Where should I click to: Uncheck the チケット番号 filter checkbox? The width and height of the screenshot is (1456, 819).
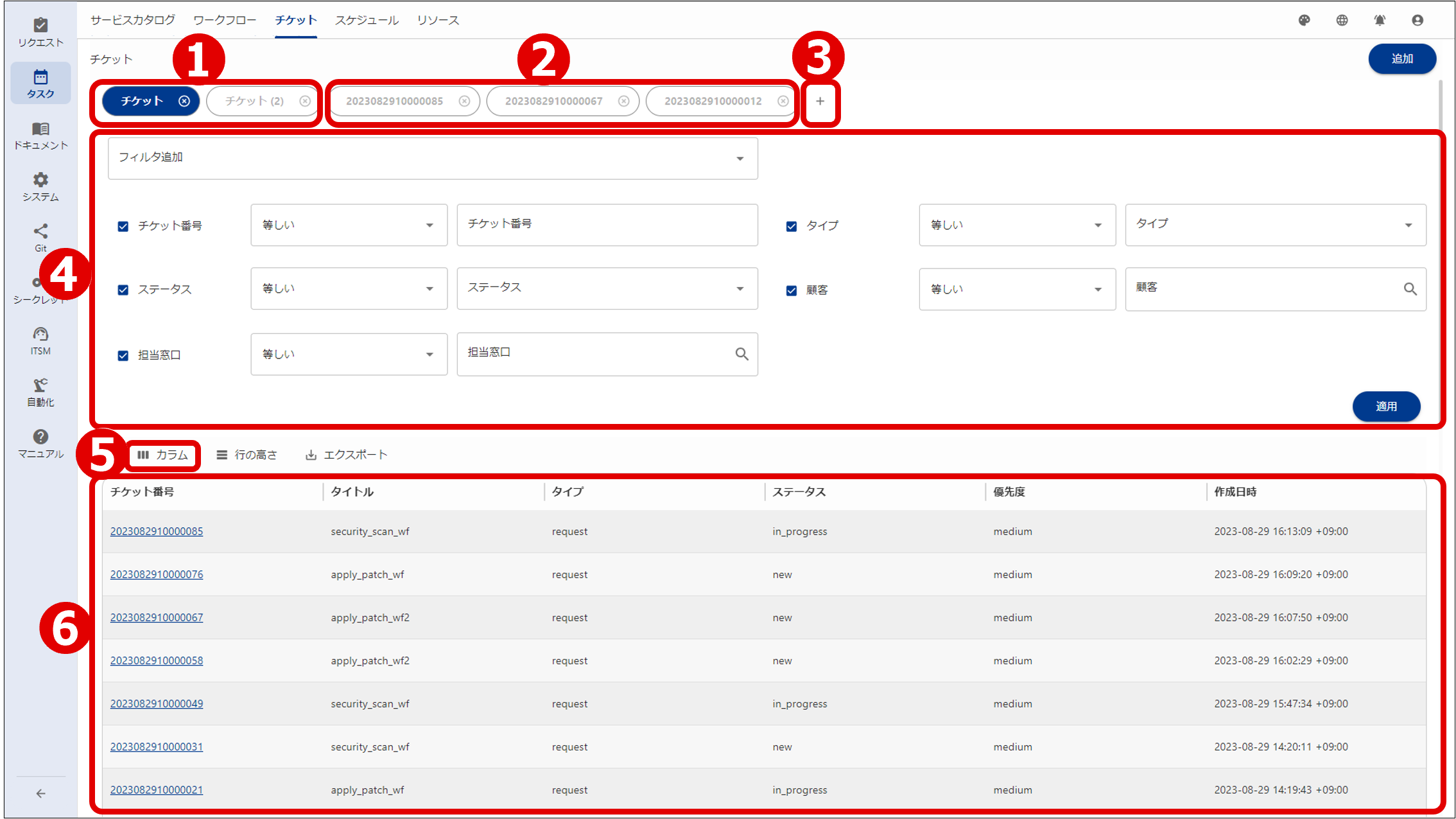pyautogui.click(x=123, y=225)
